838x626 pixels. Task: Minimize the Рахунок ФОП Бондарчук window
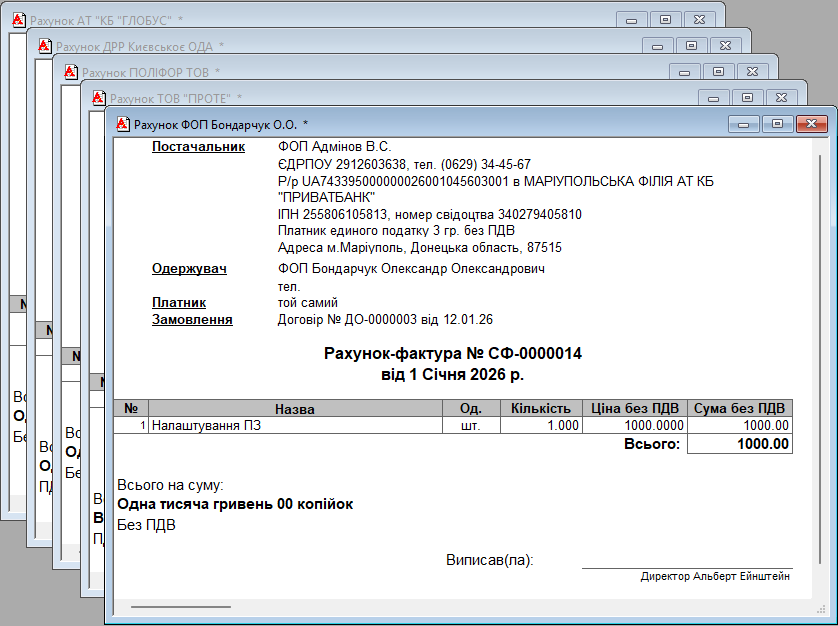coord(743,124)
